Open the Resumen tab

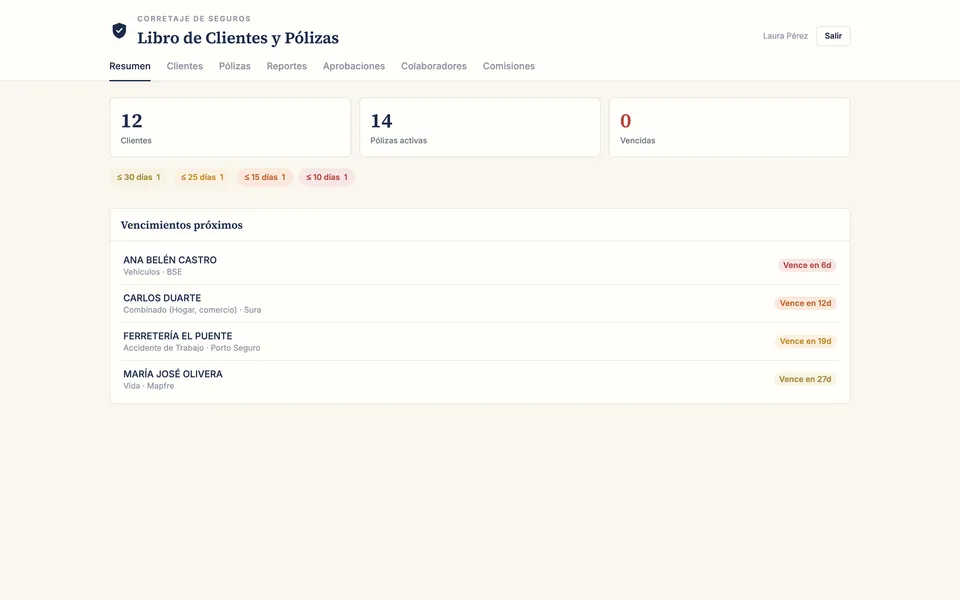pyautogui.click(x=130, y=66)
